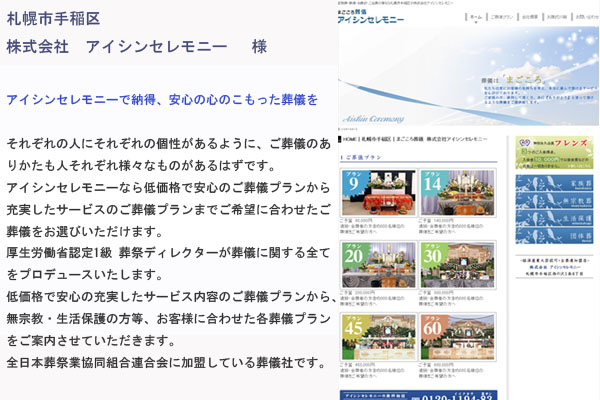
Task: Click the blue 無宗教 sidebar button
Action: 554,201
